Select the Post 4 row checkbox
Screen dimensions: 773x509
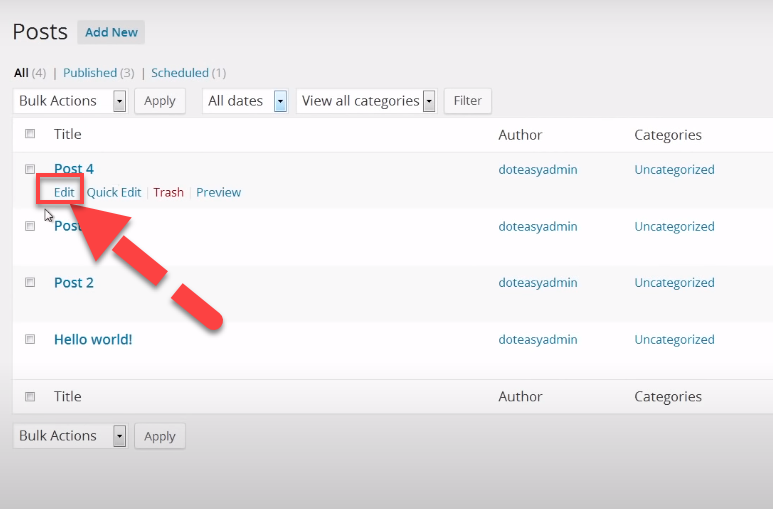(30, 169)
